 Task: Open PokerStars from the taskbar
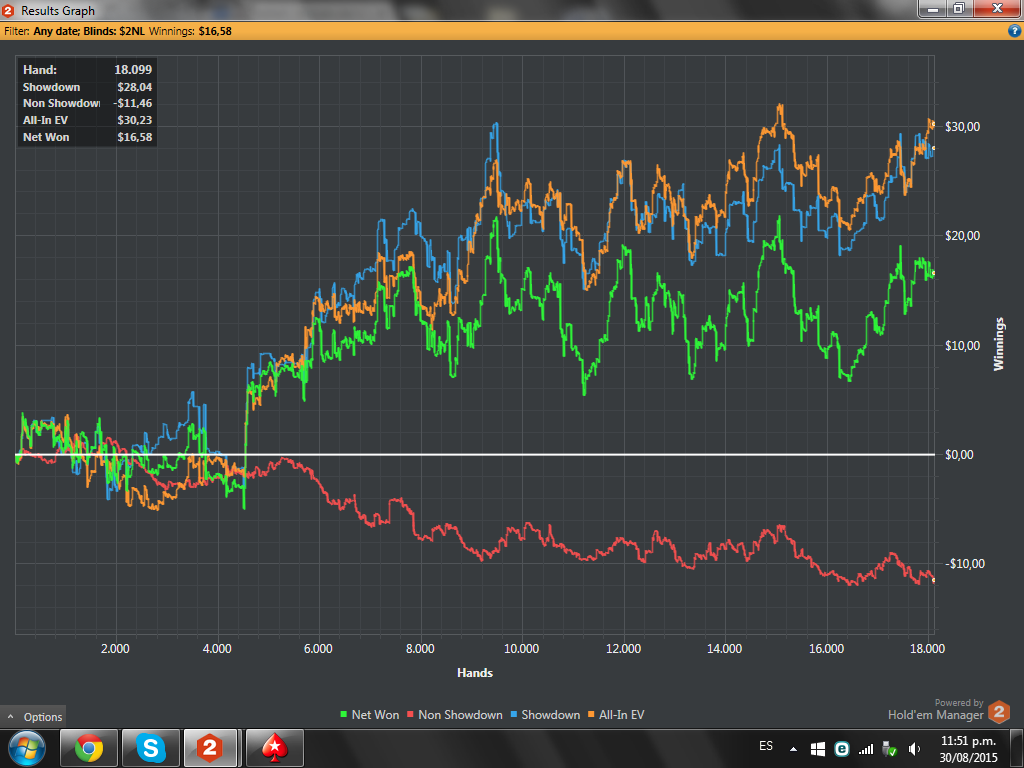click(x=275, y=748)
